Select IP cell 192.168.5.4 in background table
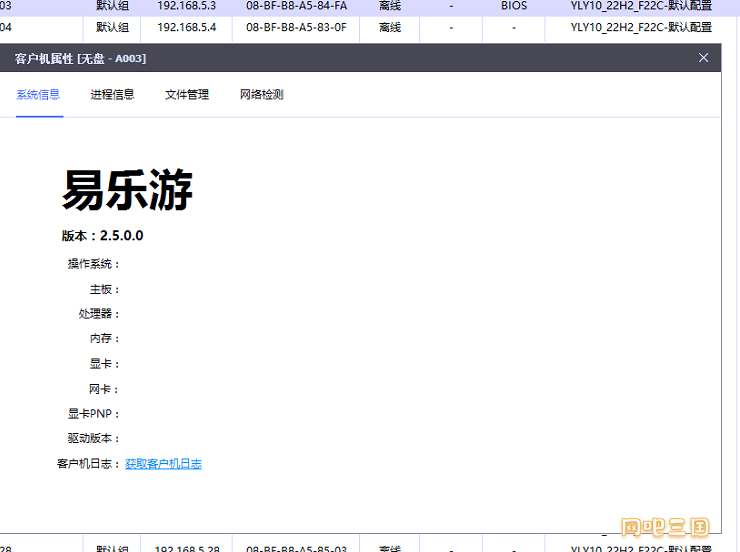 186,27
